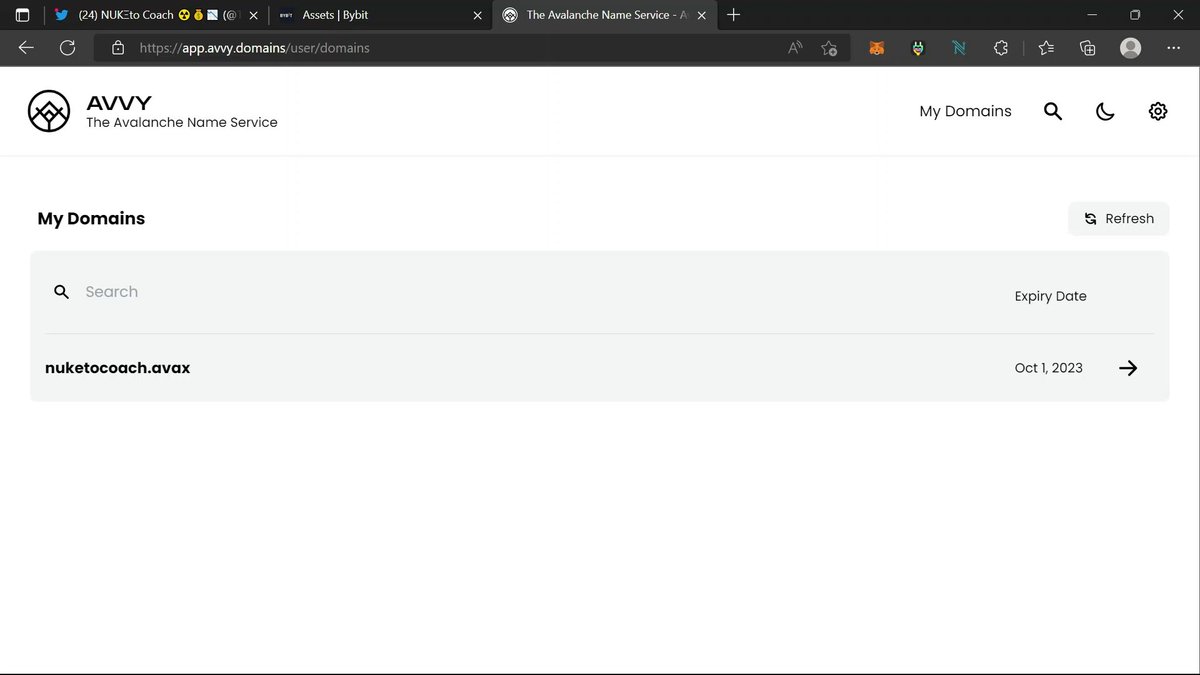The width and height of the screenshot is (1200, 675).
Task: Open the tab actions menu icon
Action: point(22,15)
